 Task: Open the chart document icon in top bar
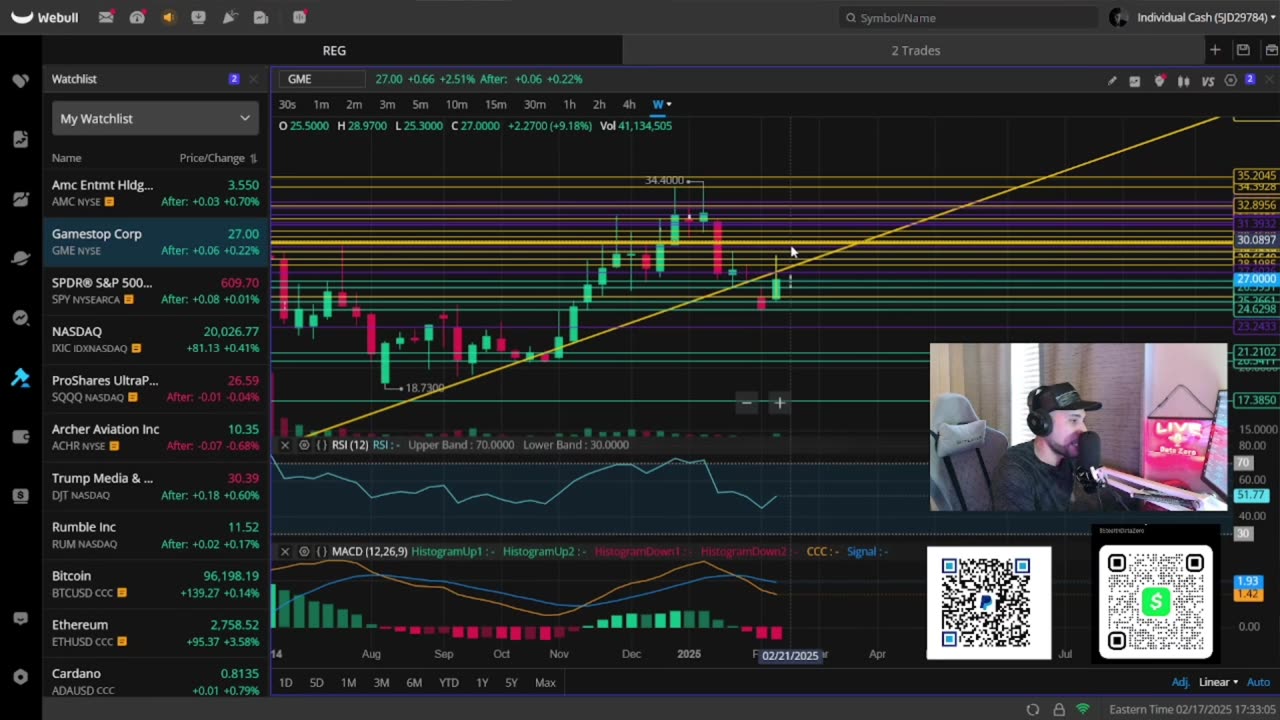coord(261,17)
